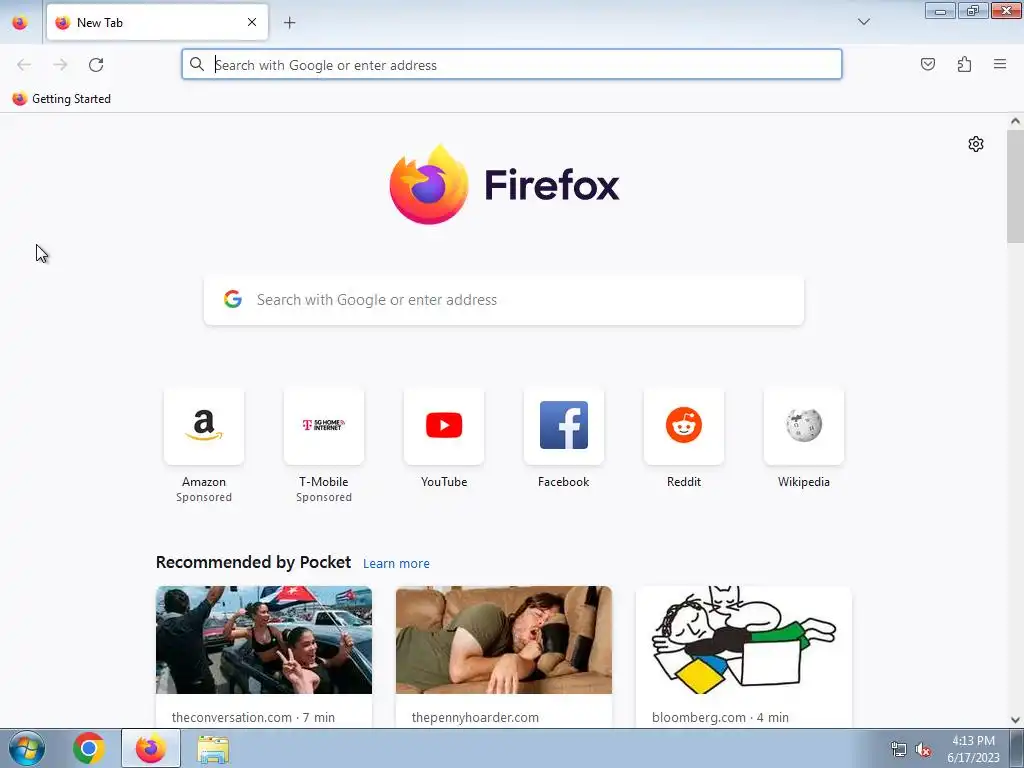
Task: Click the Wikipedia label text
Action: 804,482
